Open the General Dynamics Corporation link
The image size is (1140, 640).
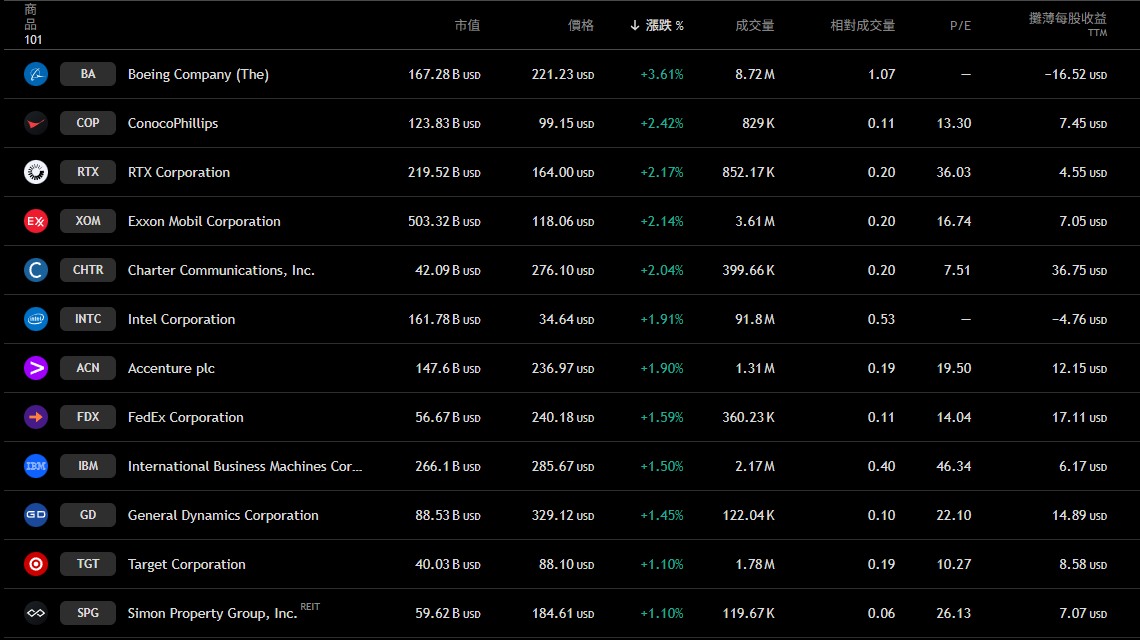(x=223, y=515)
